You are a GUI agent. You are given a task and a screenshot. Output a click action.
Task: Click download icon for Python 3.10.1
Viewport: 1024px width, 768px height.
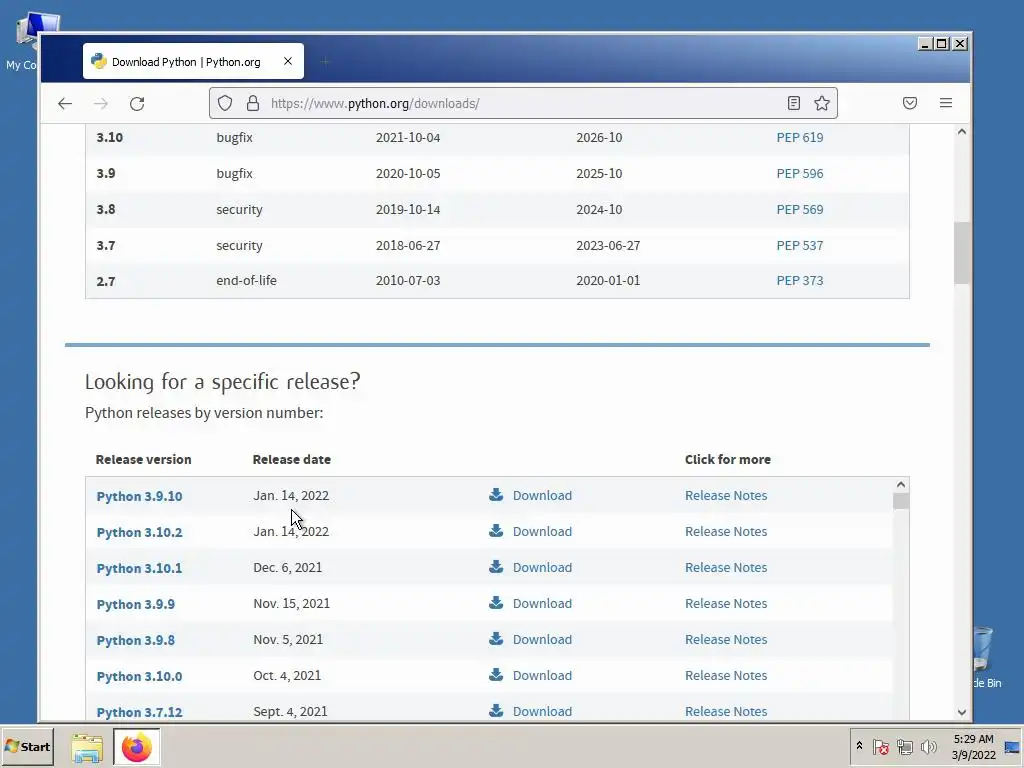coord(496,567)
